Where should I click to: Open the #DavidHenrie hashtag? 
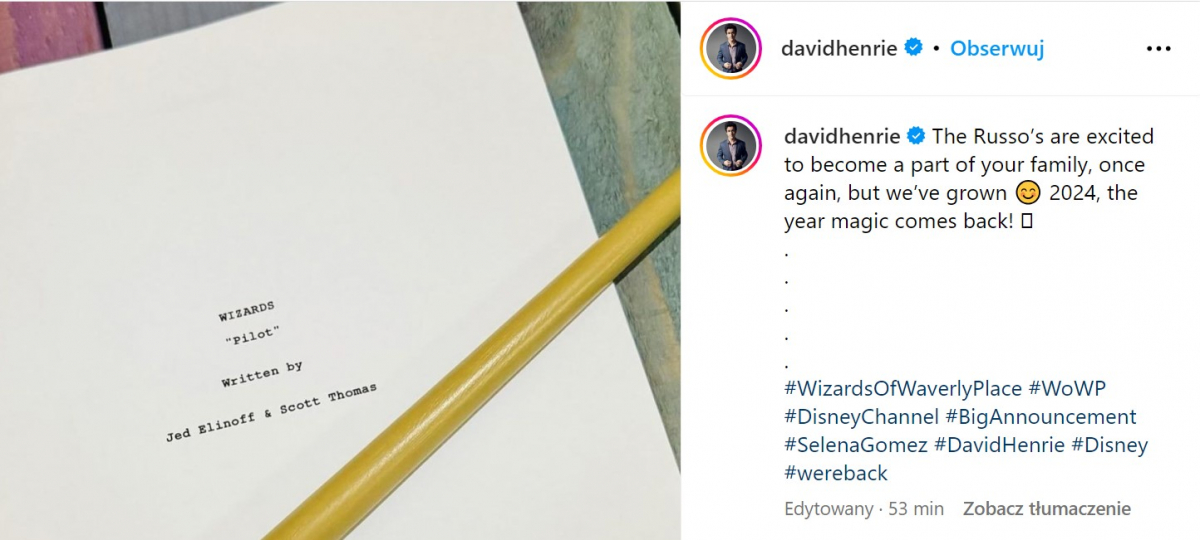pos(1000,445)
